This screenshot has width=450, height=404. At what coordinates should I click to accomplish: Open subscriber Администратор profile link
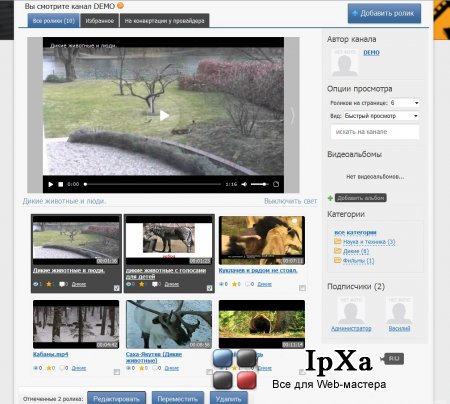[351, 329]
